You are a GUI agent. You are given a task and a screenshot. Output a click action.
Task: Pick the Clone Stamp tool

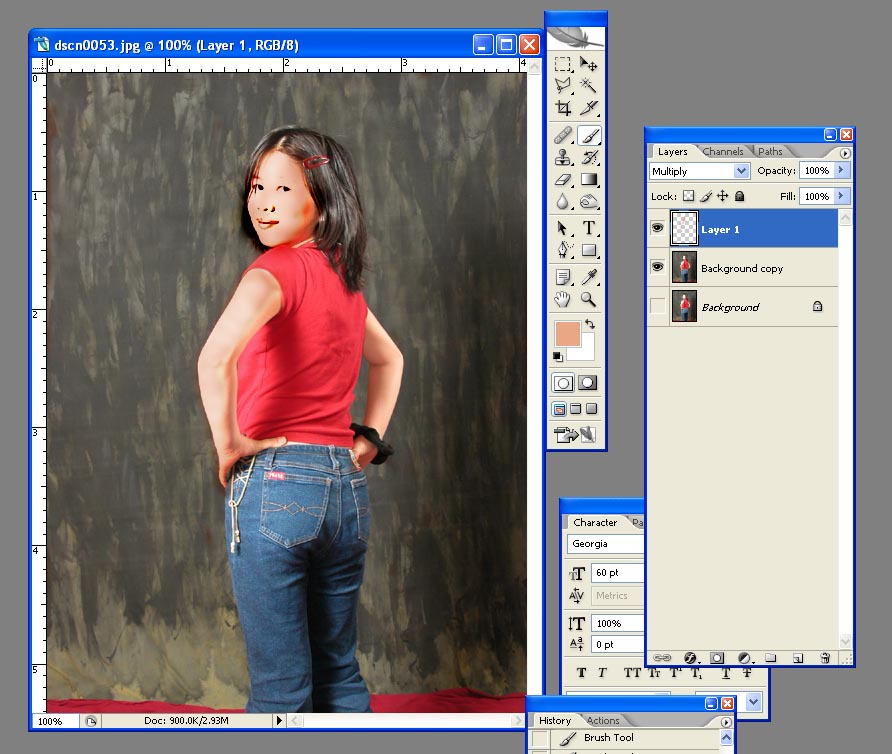tap(563, 157)
